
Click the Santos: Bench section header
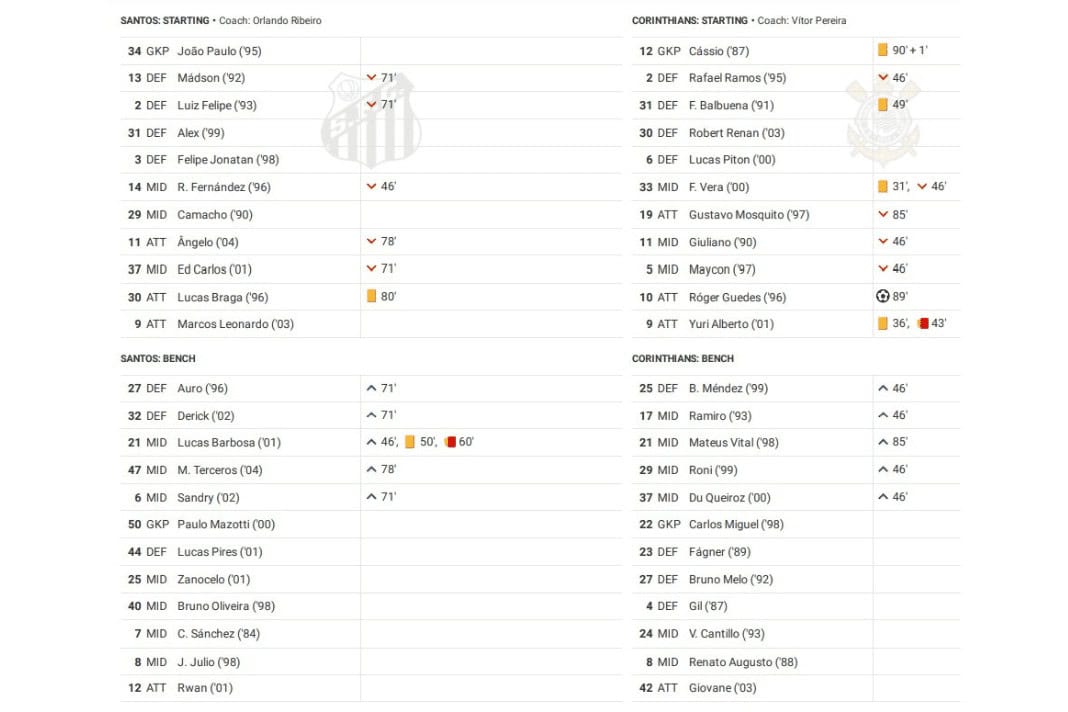[x=158, y=358]
